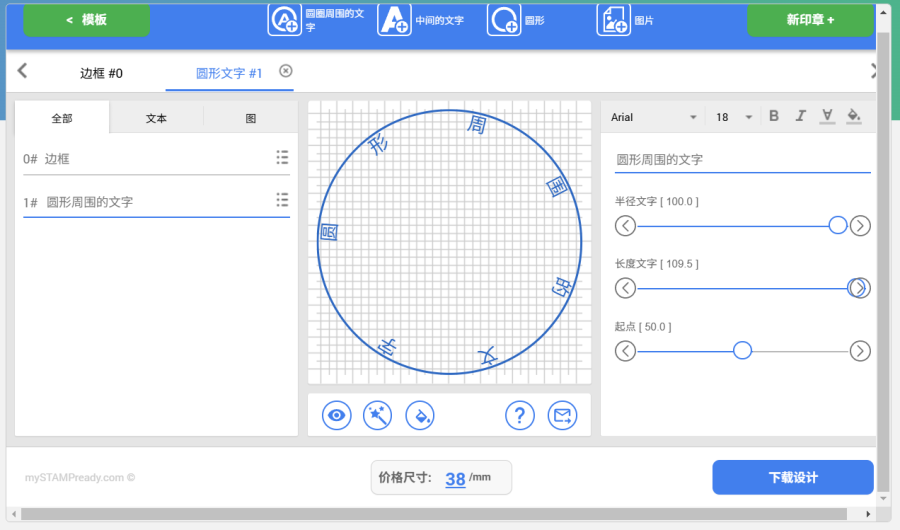Open the 图 layers tab
The image size is (900, 530).
[251, 118]
